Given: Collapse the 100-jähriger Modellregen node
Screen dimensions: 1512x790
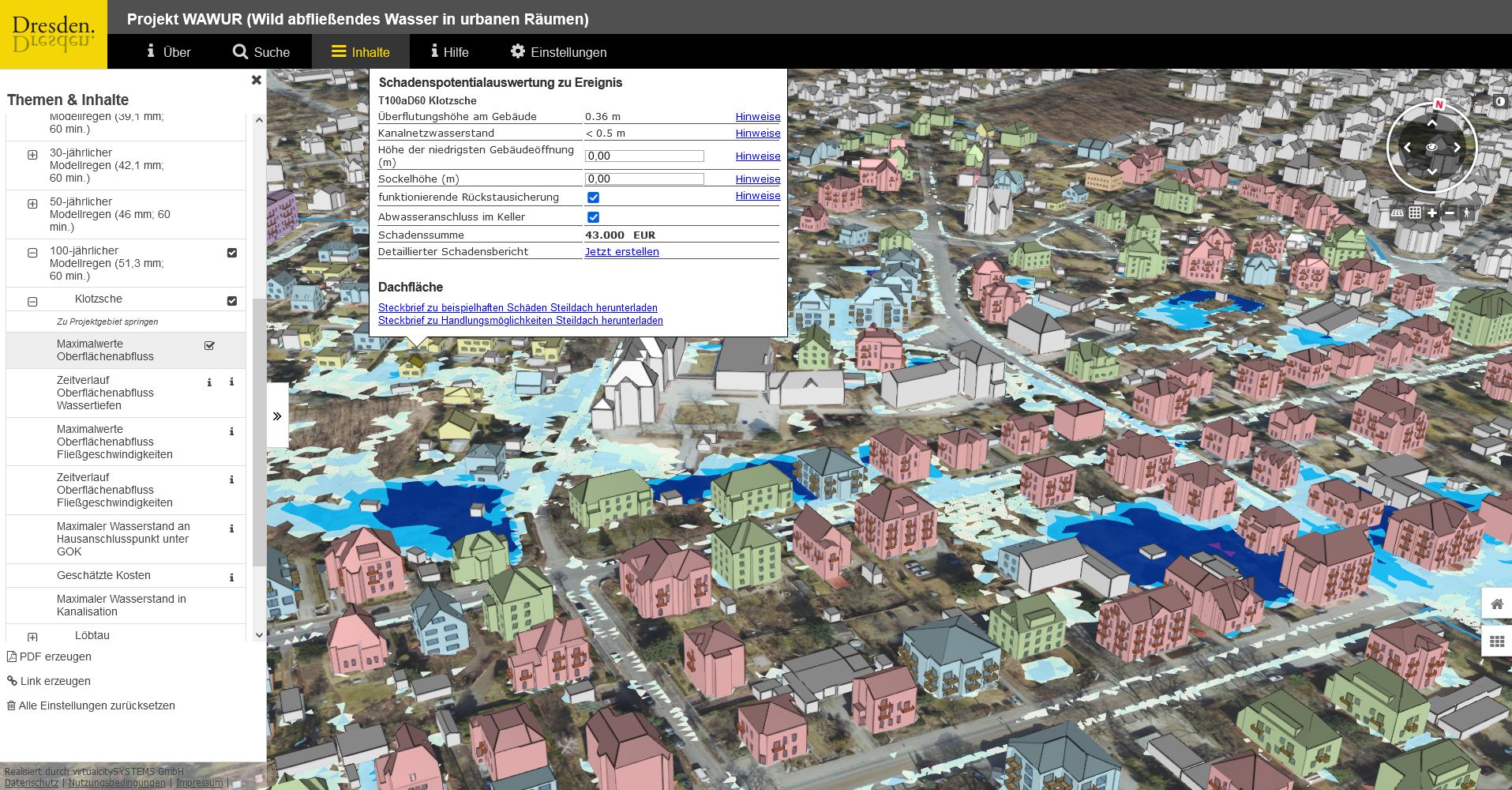Looking at the screenshot, I should (x=32, y=253).
